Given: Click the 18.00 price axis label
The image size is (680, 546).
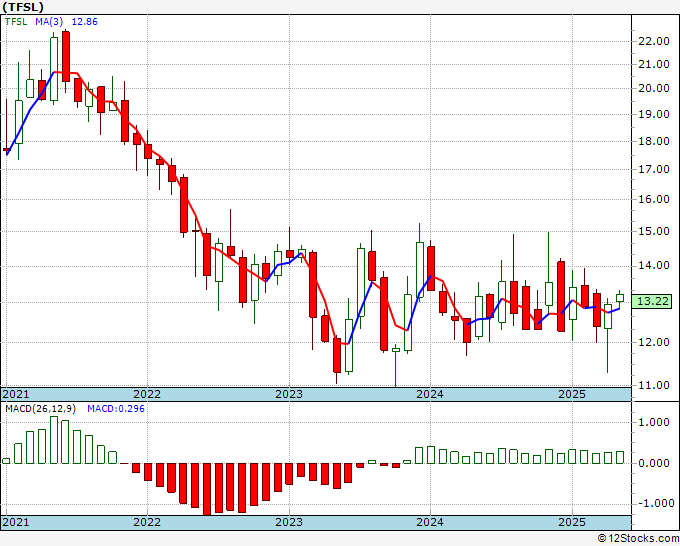Looking at the screenshot, I should point(654,141).
